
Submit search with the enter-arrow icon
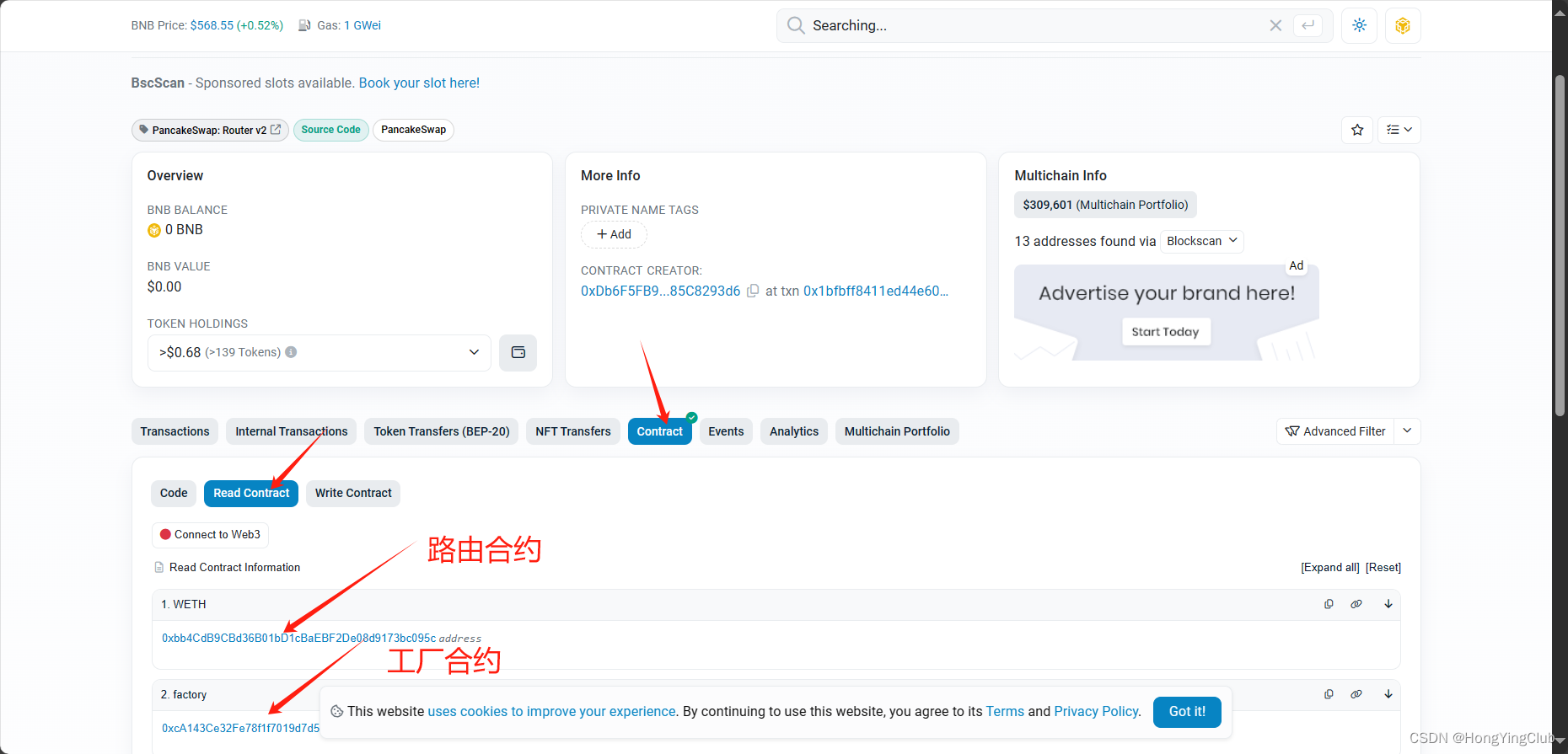pyautogui.click(x=1308, y=25)
